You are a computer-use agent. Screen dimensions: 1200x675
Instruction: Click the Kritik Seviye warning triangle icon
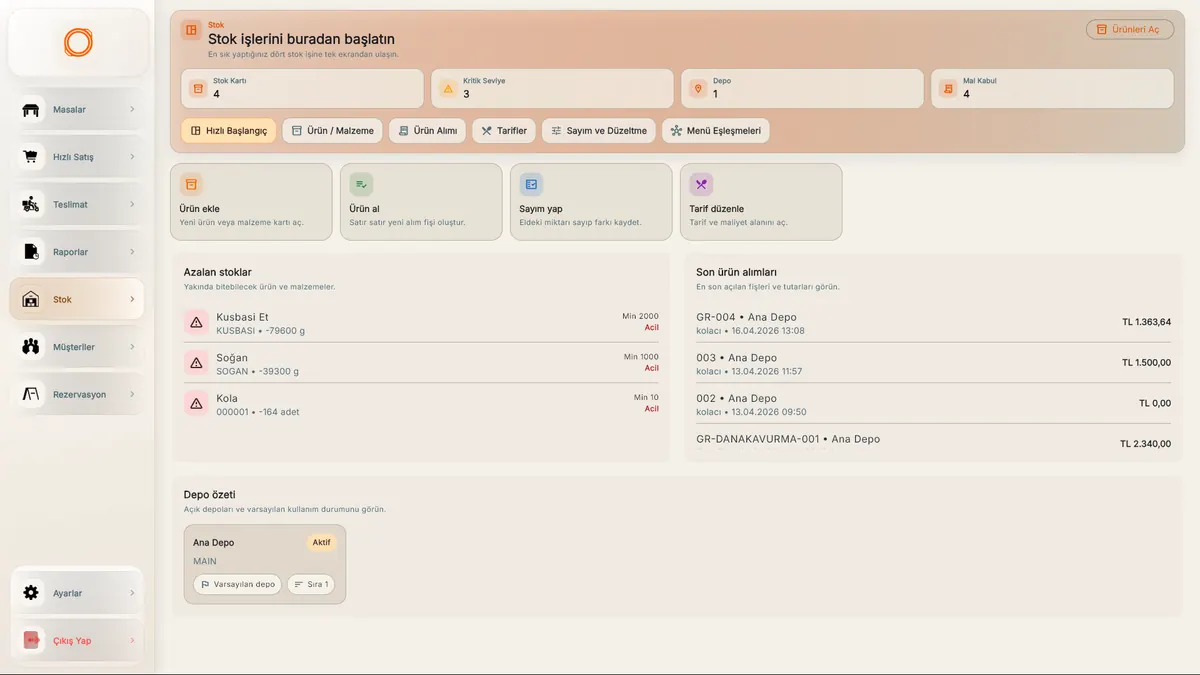(448, 89)
